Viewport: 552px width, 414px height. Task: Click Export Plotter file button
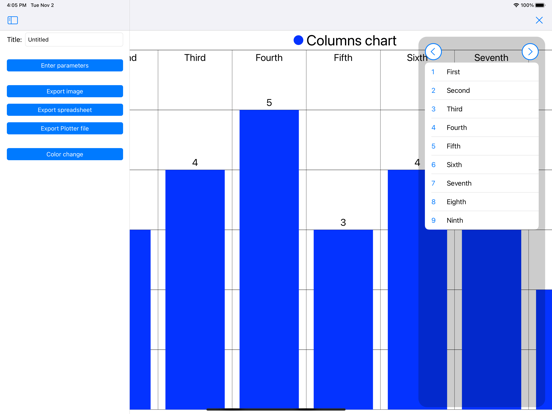pyautogui.click(x=65, y=128)
